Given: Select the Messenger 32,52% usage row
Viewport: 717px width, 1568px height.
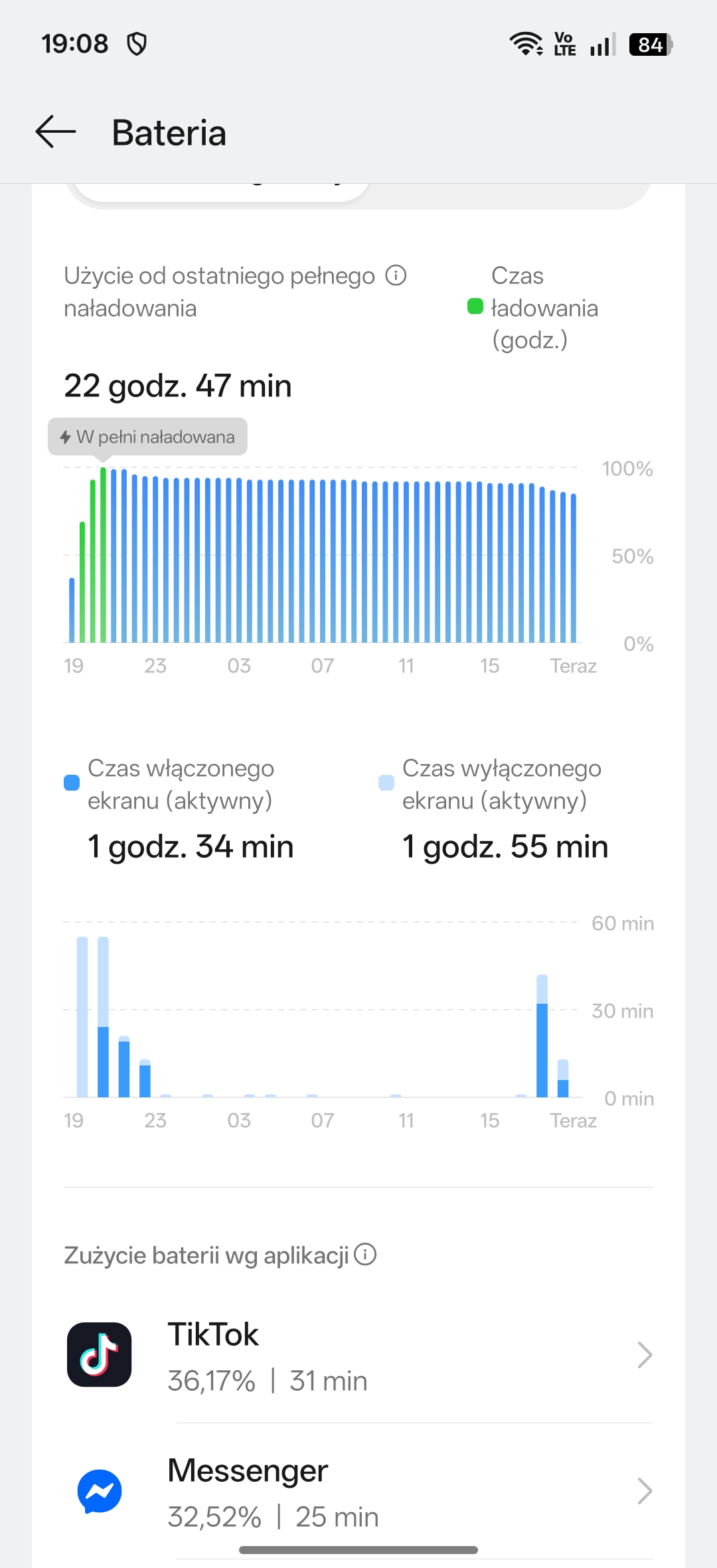Looking at the screenshot, I should pos(358,1492).
